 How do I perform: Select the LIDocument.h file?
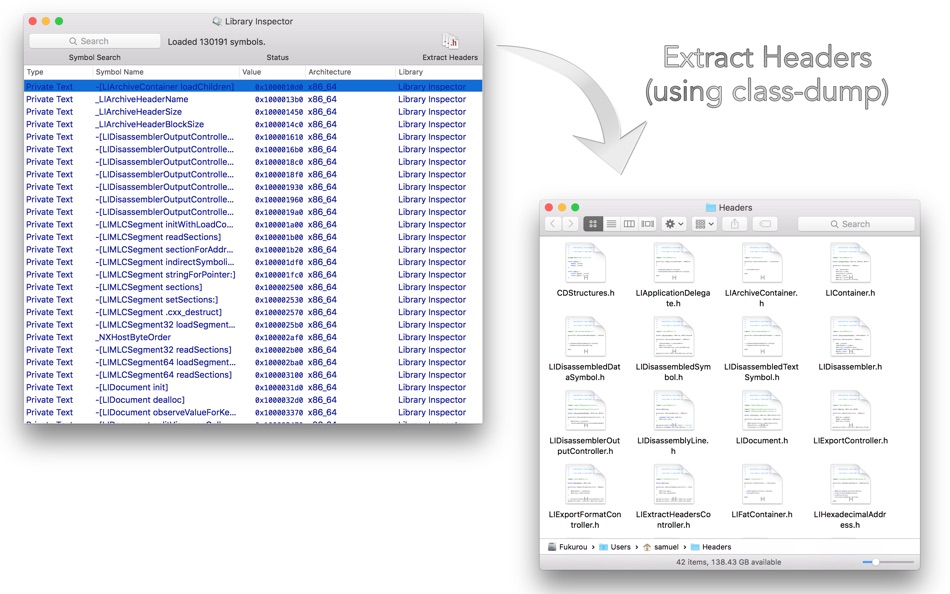[762, 417]
